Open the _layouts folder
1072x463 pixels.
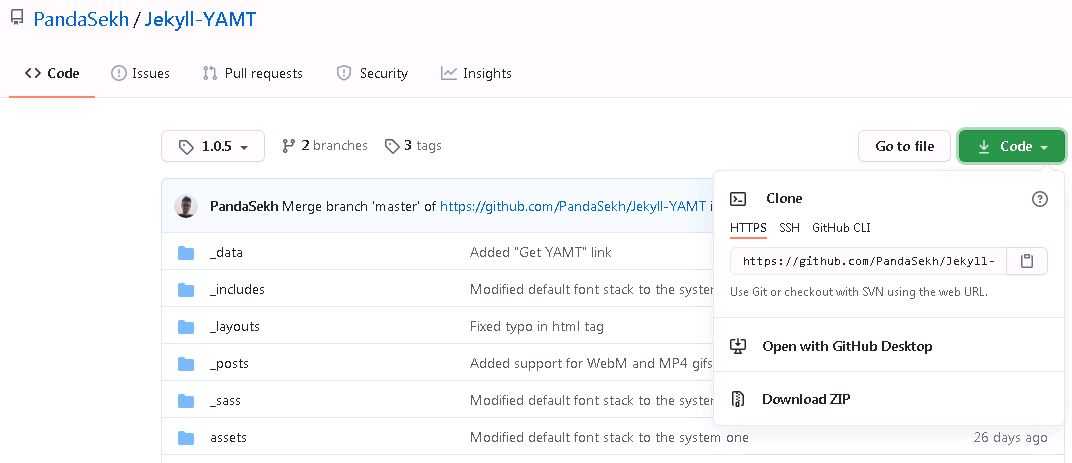(x=234, y=327)
